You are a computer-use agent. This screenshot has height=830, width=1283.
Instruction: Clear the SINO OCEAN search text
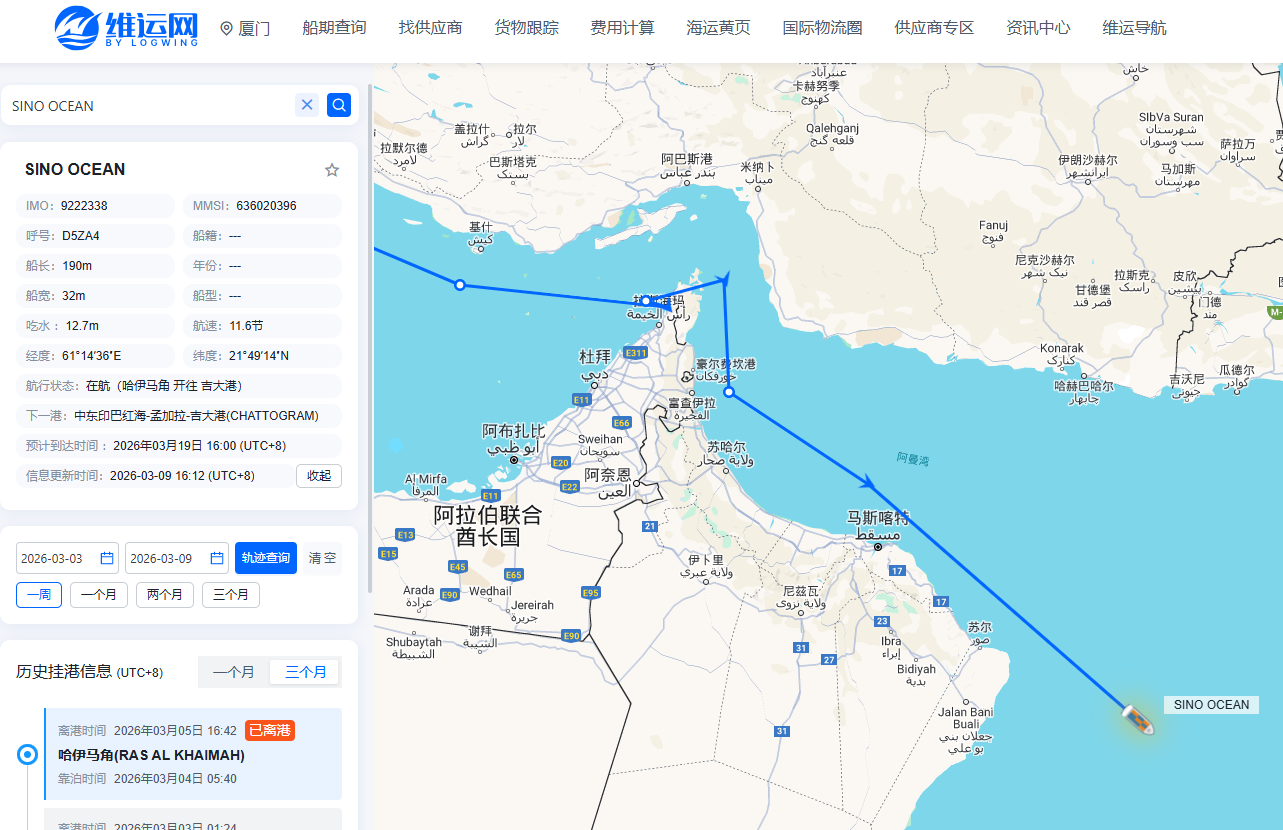(307, 105)
